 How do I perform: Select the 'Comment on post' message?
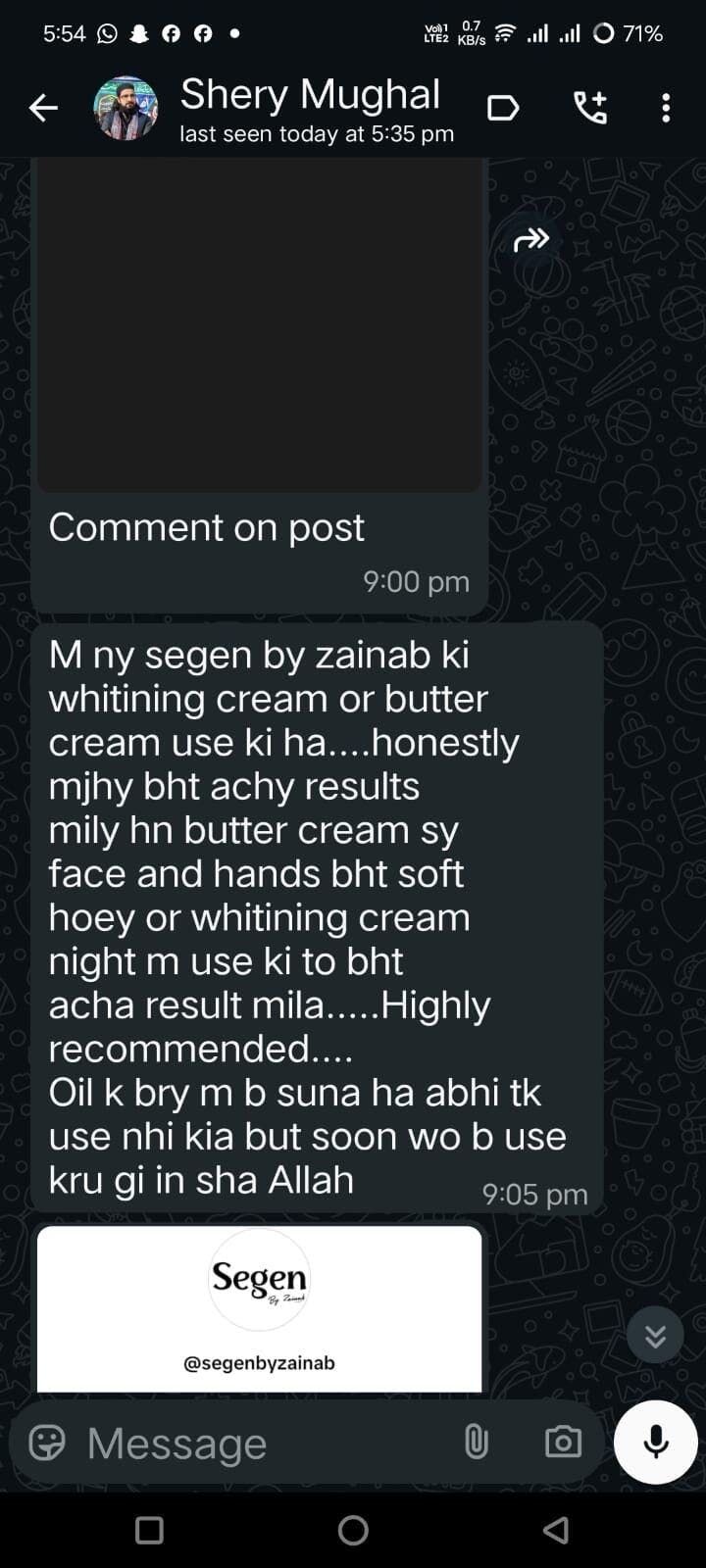coord(206,527)
